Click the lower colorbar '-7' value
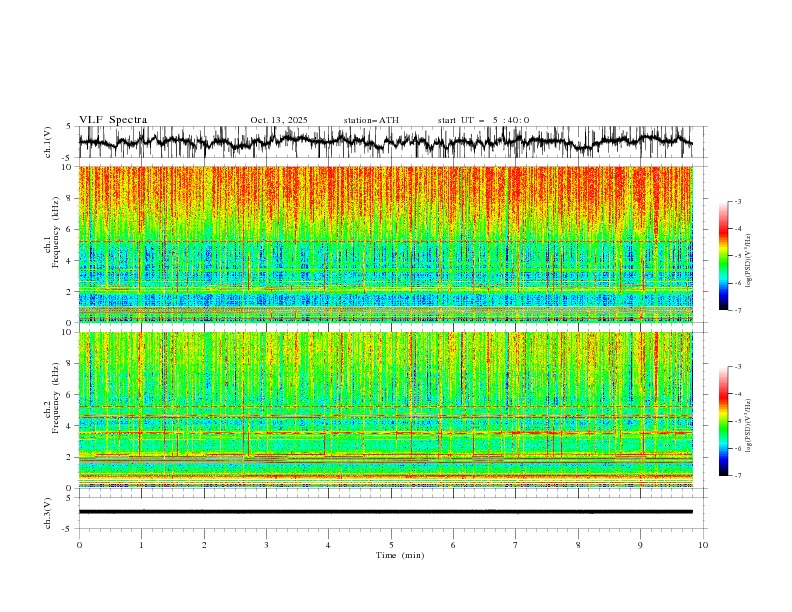The width and height of the screenshot is (792, 612). (x=738, y=476)
